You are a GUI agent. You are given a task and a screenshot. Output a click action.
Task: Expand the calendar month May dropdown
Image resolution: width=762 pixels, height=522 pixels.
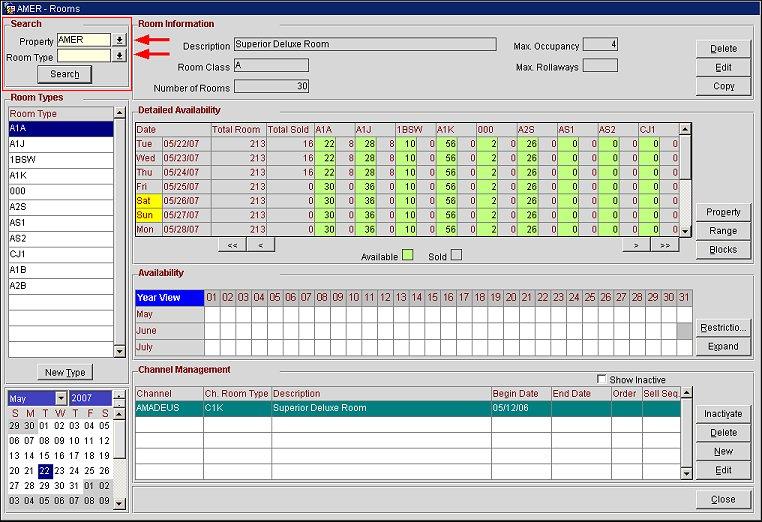60,399
